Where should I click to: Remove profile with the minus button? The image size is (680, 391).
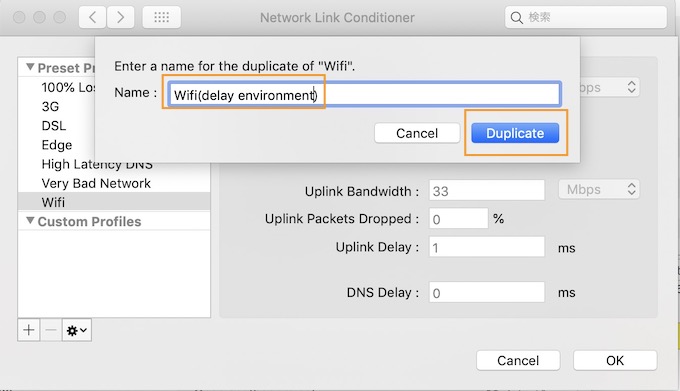(x=51, y=330)
